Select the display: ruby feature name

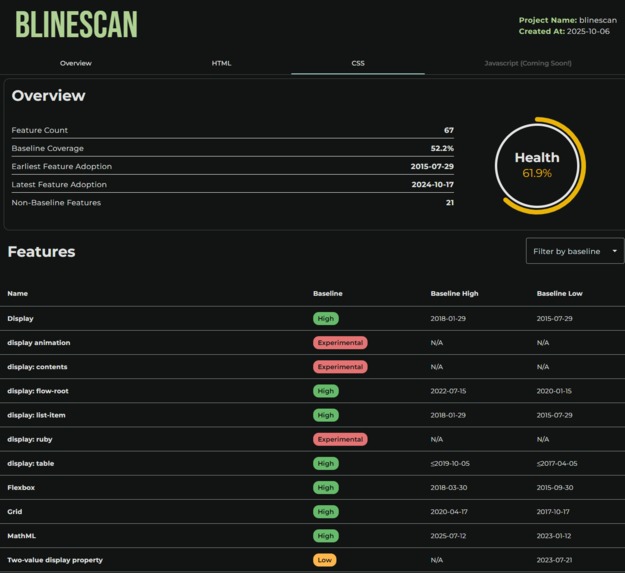click(30, 439)
